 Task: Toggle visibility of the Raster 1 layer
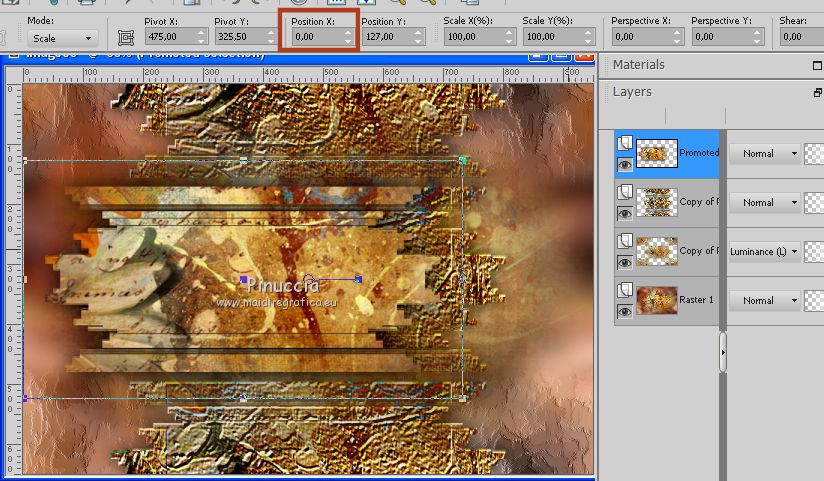coord(624,311)
